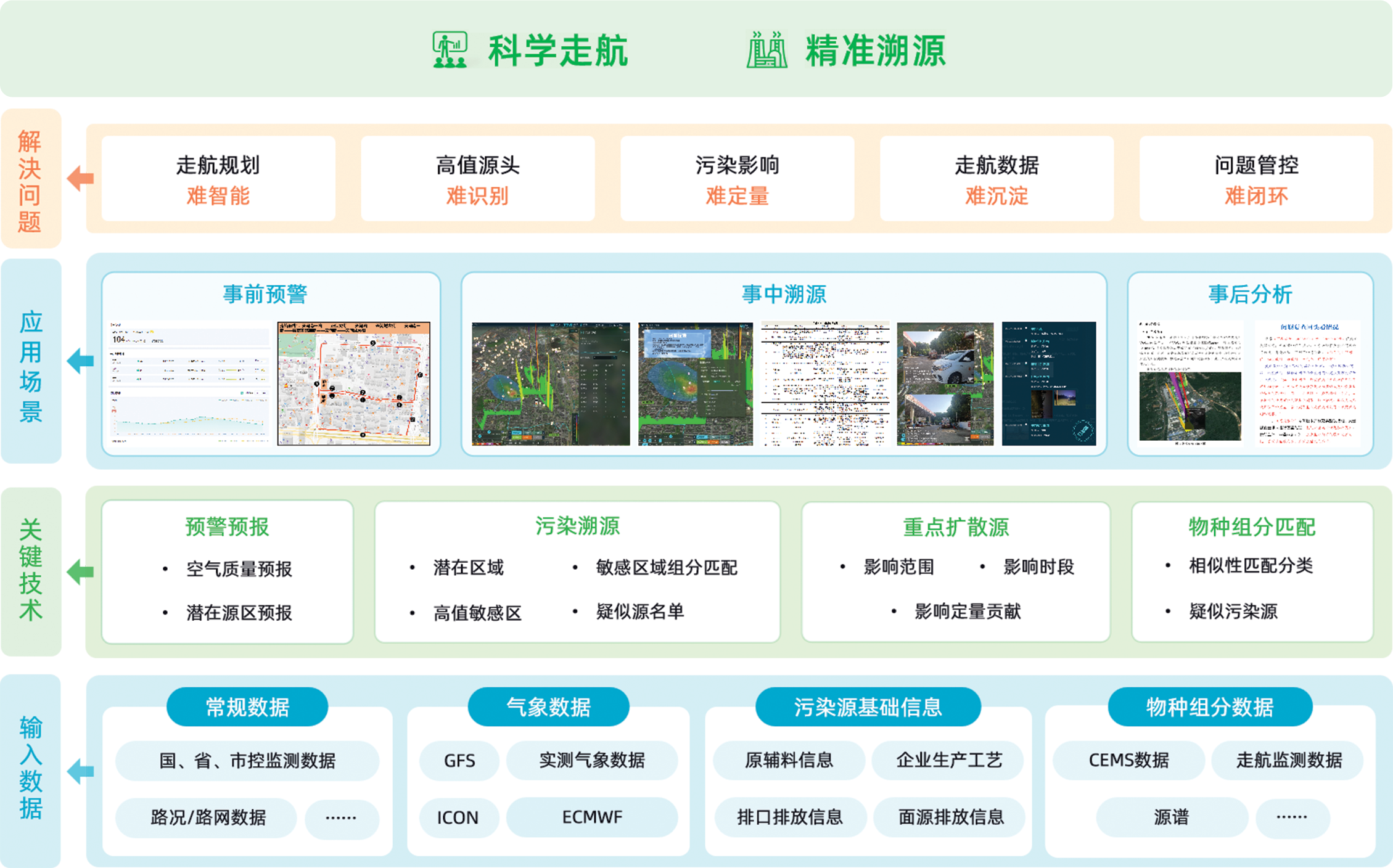Click the 疑似污染源 item
The height and width of the screenshot is (868, 1393).
pyautogui.click(x=1233, y=611)
